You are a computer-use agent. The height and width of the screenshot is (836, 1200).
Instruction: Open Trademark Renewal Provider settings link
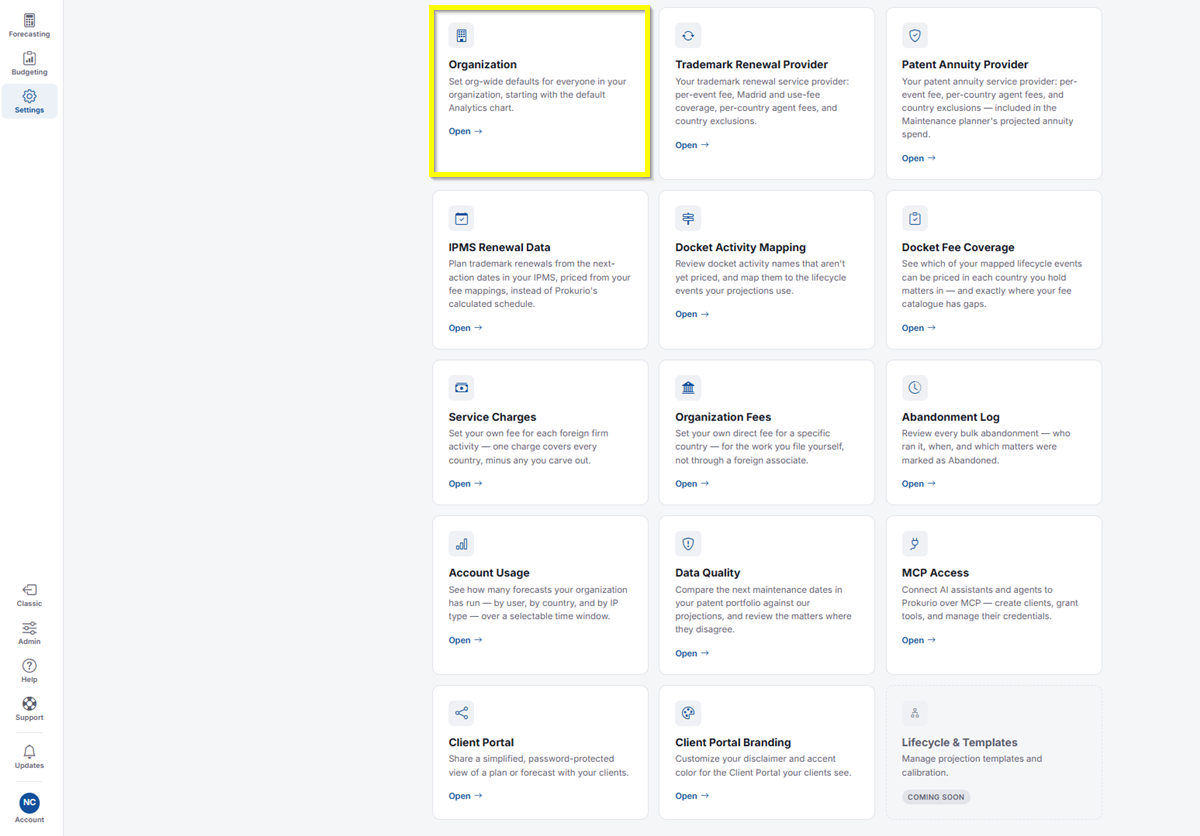(x=692, y=145)
